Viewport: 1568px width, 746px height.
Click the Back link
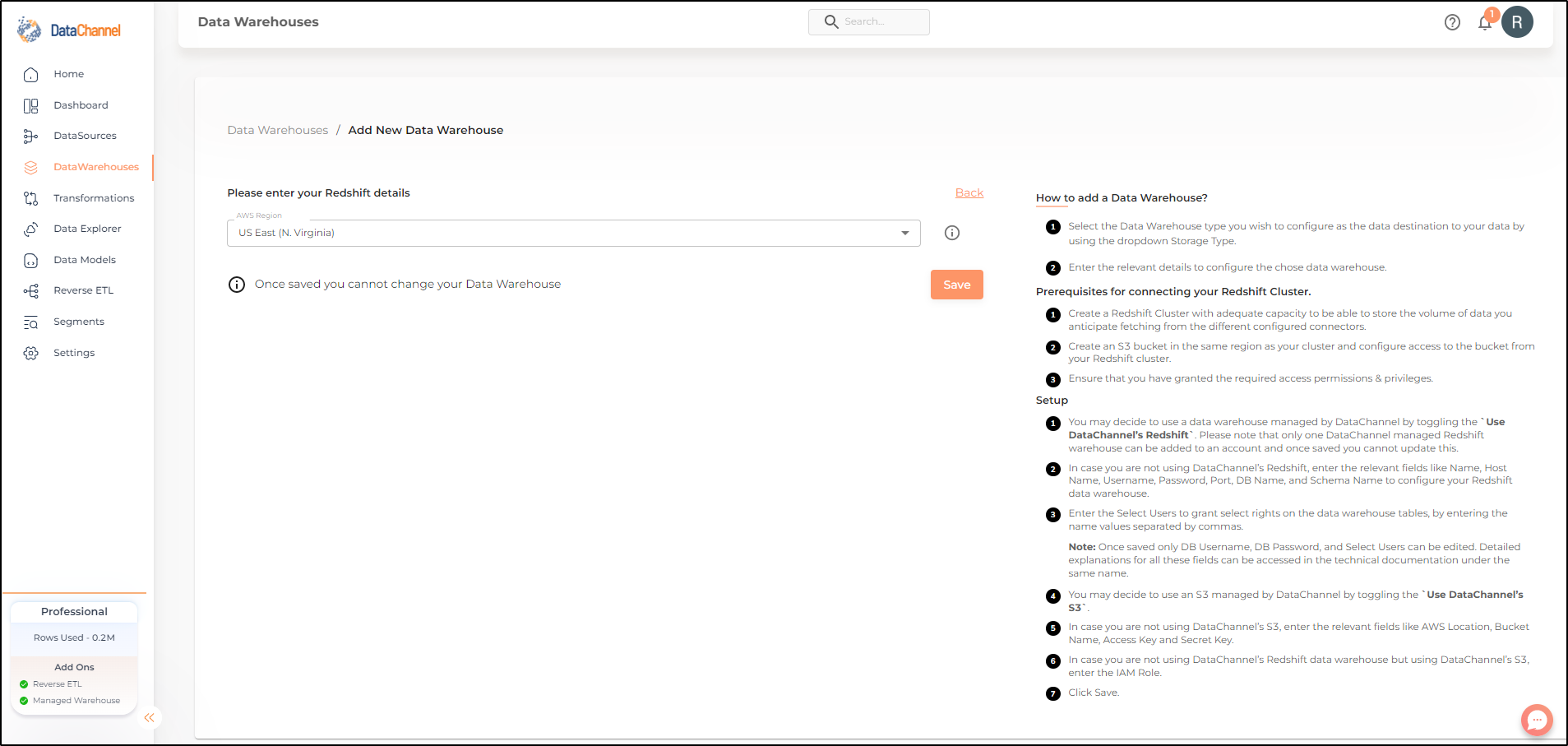point(969,192)
